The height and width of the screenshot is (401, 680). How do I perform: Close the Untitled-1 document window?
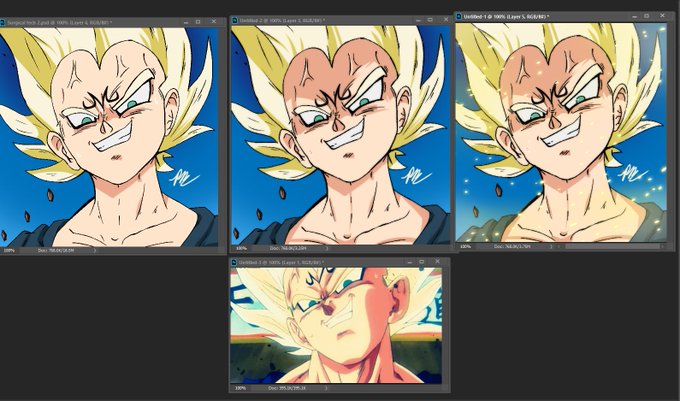point(662,16)
